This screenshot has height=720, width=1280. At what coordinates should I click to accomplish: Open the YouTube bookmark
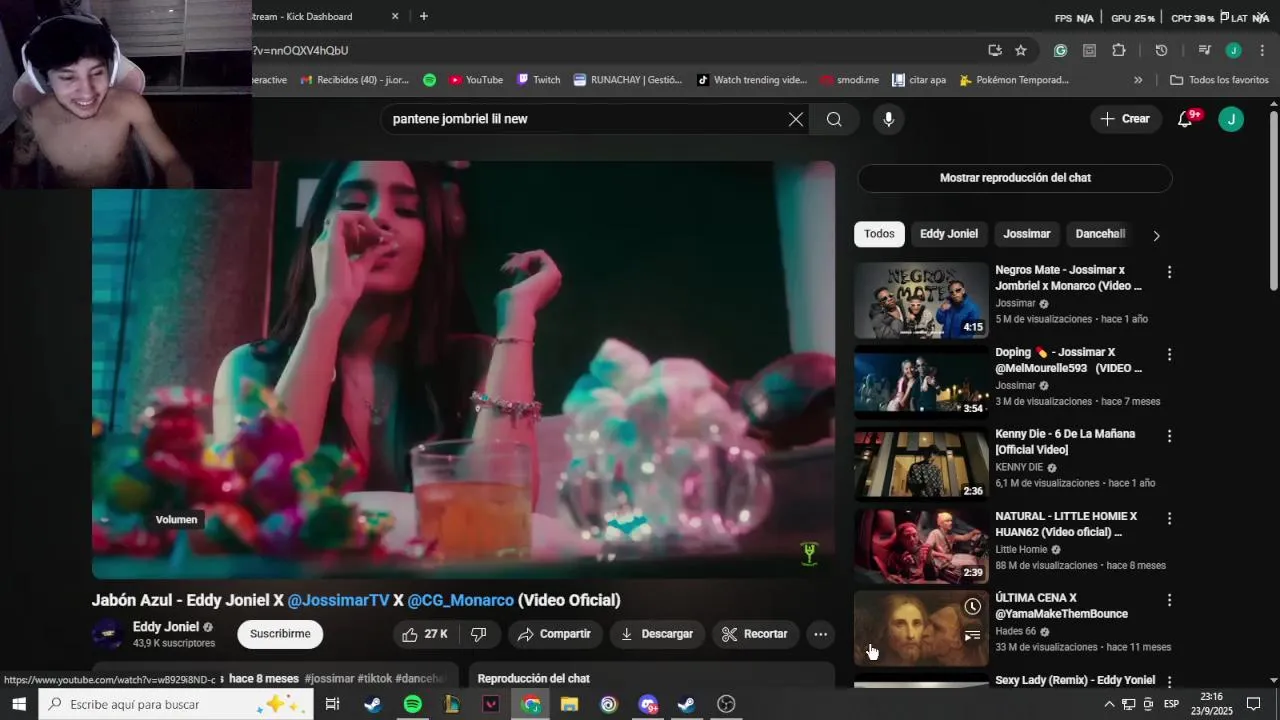coord(476,80)
